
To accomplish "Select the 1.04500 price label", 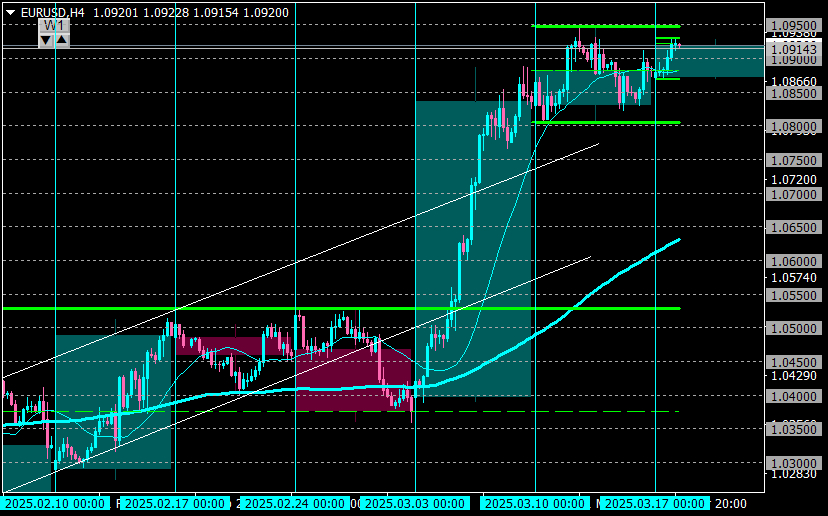I will coord(794,362).
